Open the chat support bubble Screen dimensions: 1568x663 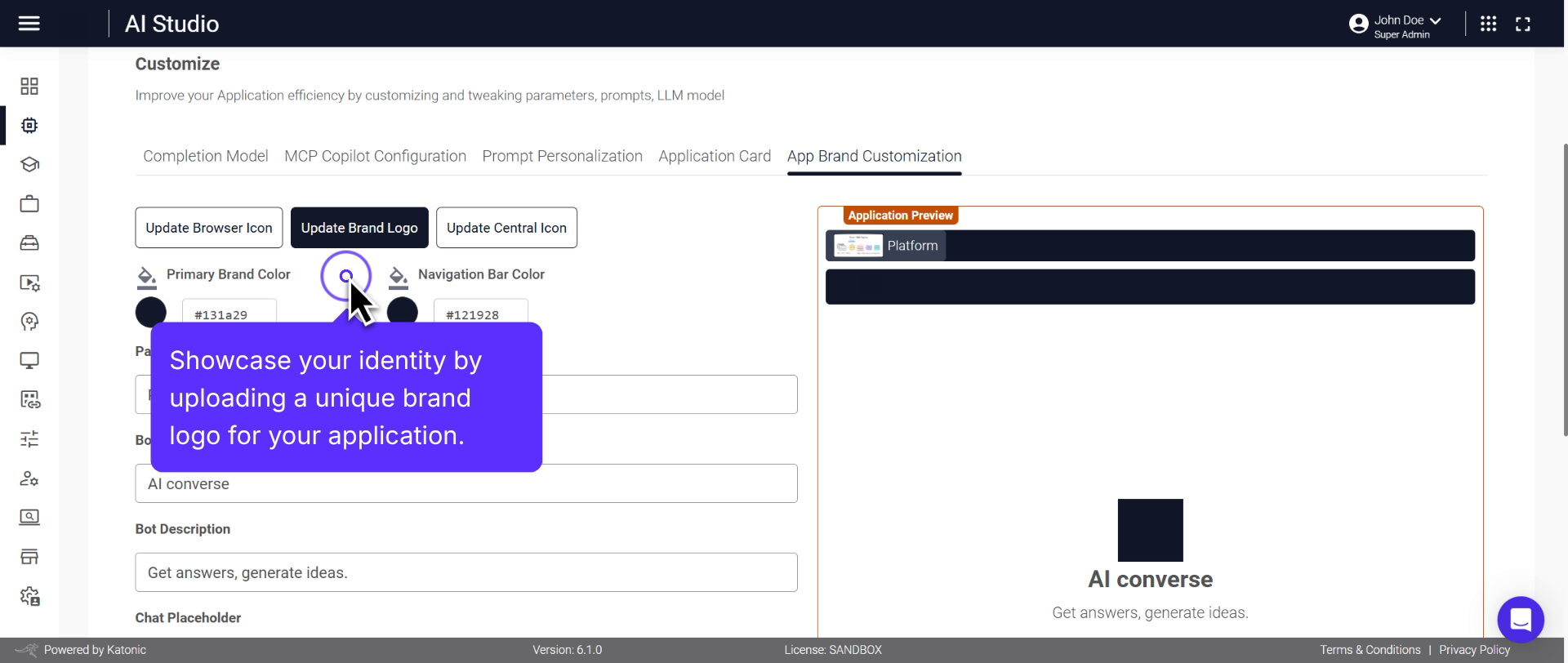pos(1521,620)
